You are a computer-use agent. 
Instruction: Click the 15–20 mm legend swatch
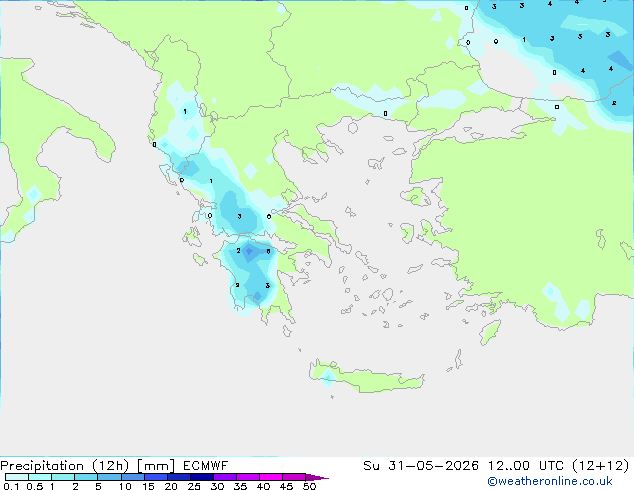tap(156, 477)
